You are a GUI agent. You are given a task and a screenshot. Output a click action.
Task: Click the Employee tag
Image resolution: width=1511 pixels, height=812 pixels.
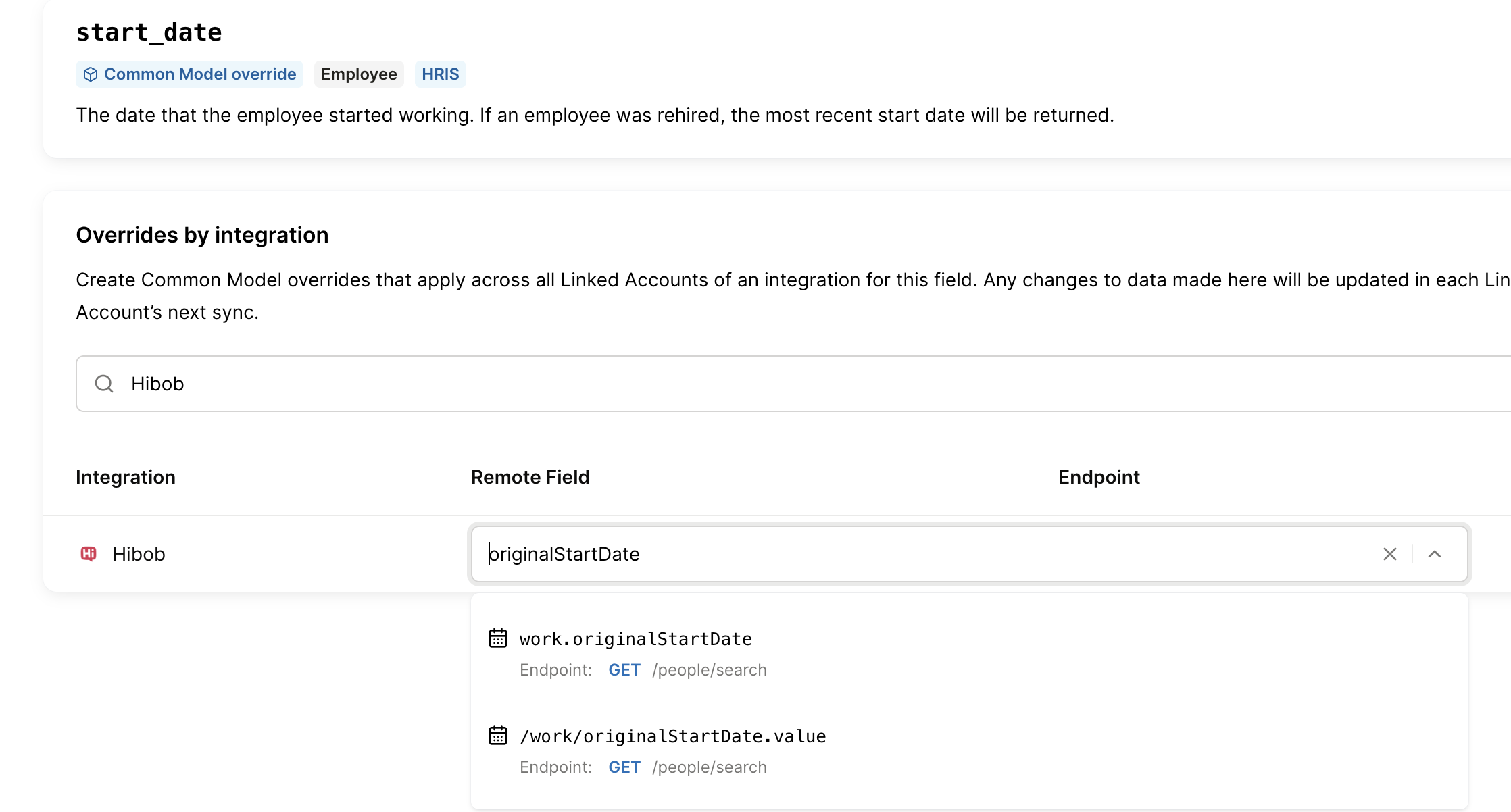[359, 74]
